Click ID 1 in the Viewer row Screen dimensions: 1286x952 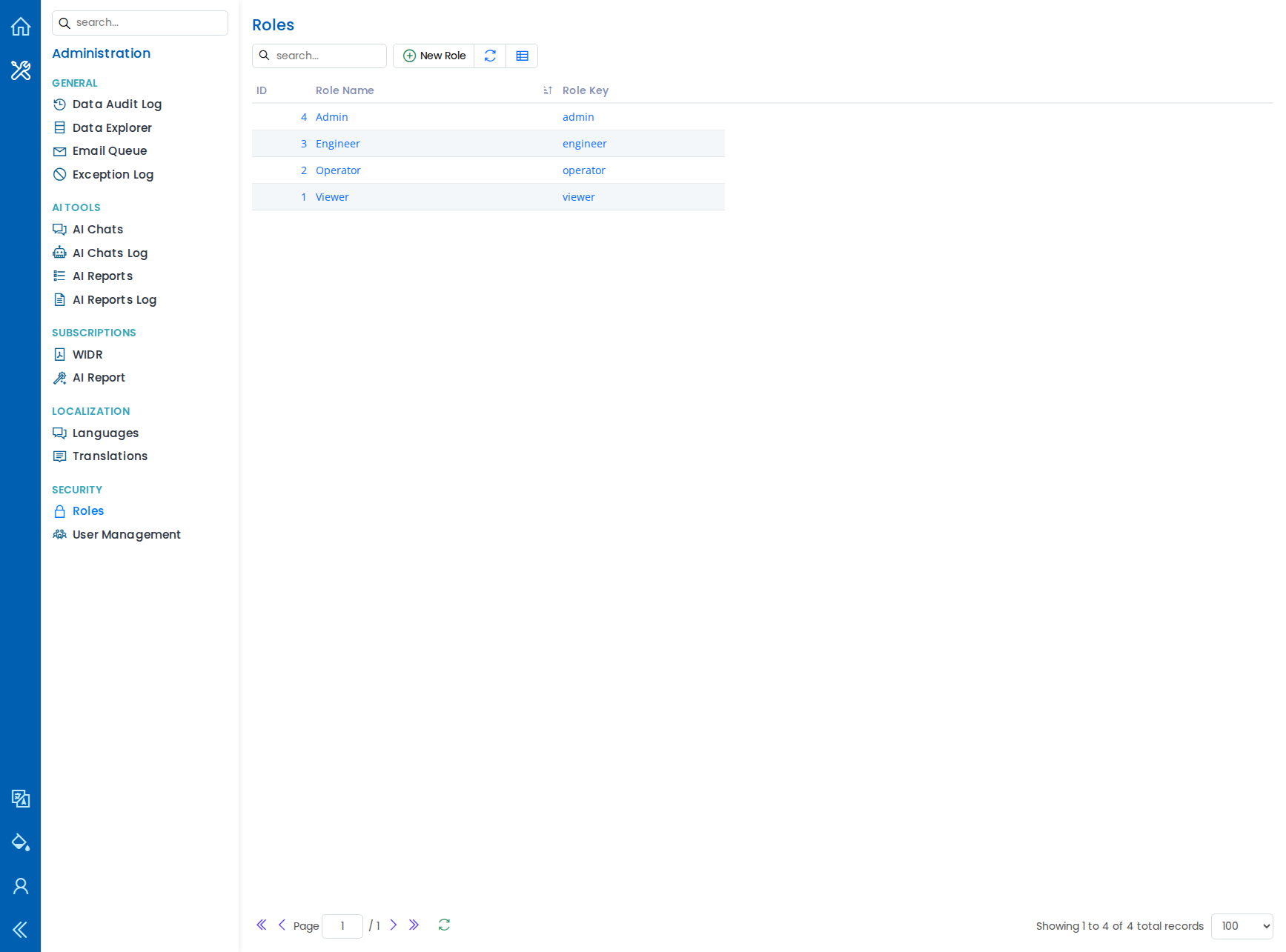304,197
